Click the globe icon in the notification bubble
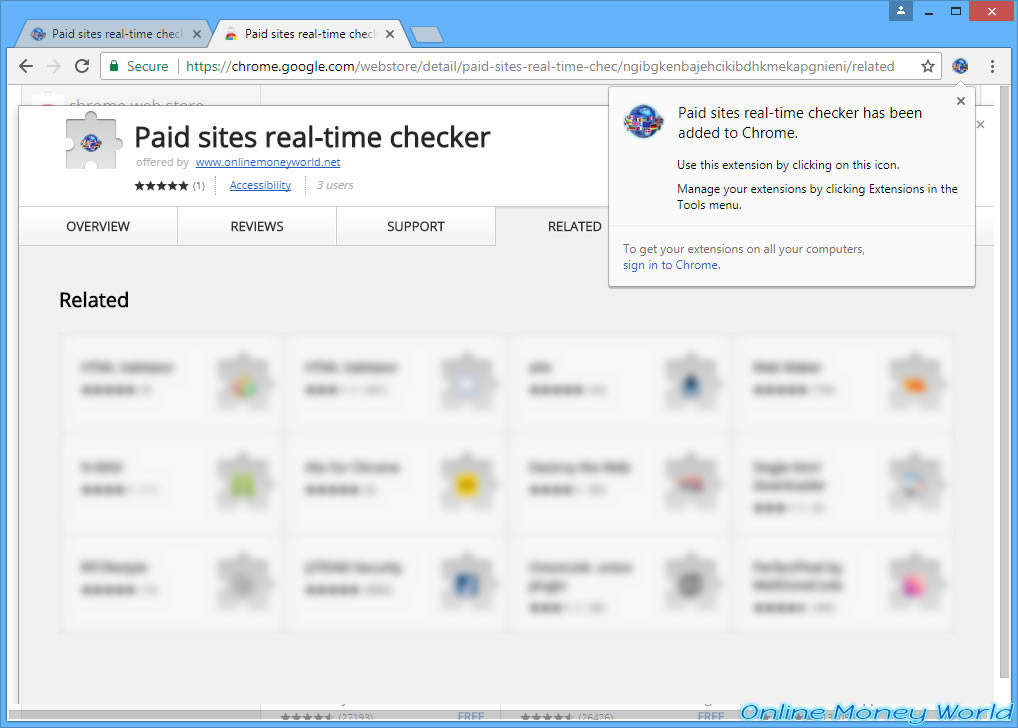This screenshot has width=1018, height=728. [643, 121]
